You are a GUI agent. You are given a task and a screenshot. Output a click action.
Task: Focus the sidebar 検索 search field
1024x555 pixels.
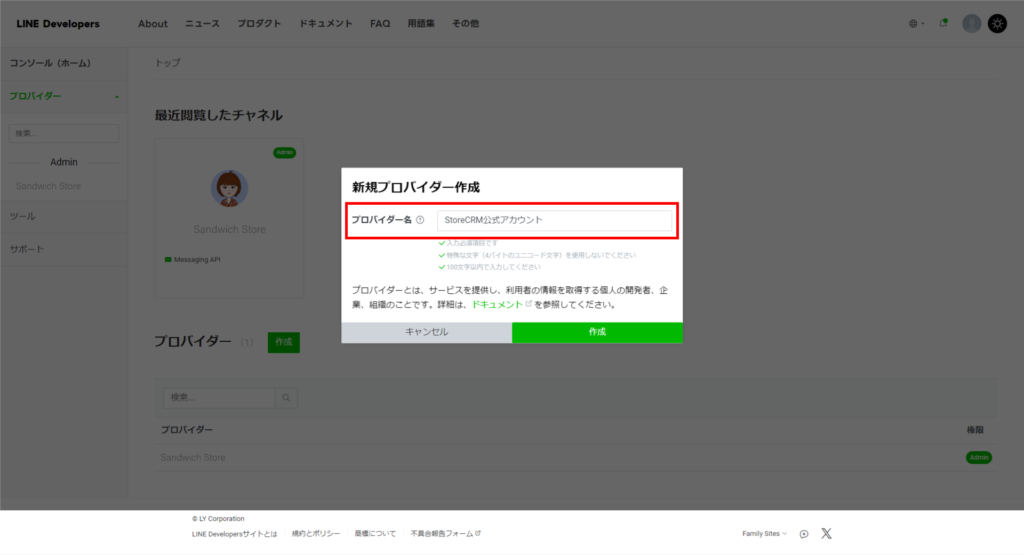(63, 133)
